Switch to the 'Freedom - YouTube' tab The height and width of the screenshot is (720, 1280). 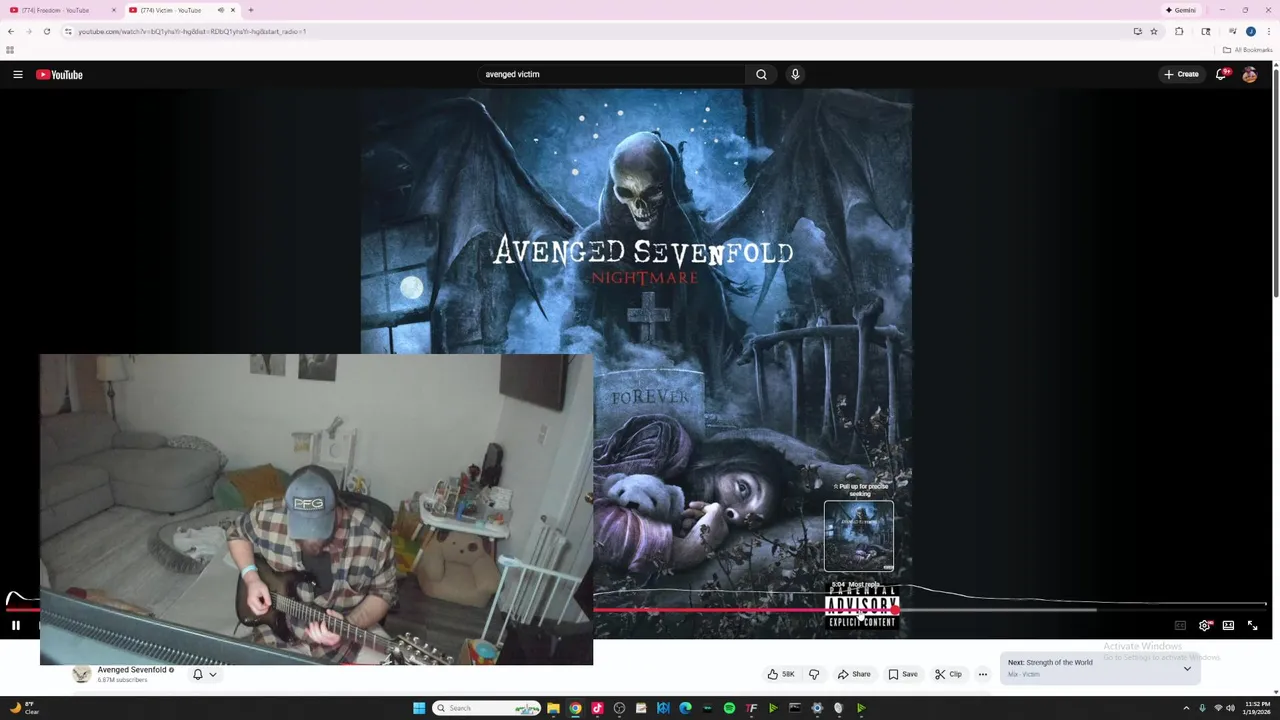click(62, 10)
